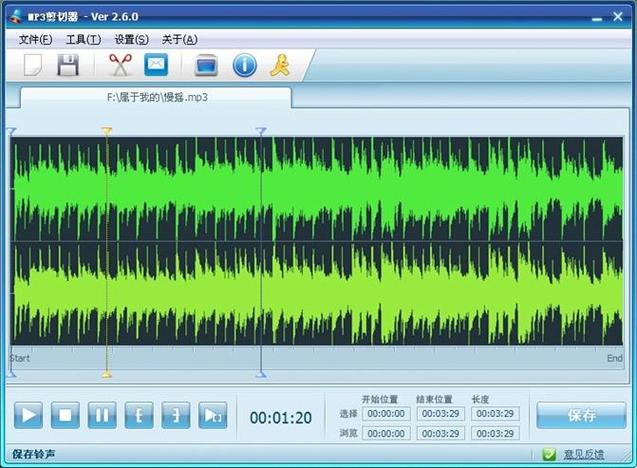Click the blue end marker handle below waveform
This screenshot has width=637, height=468.
pos(261,374)
